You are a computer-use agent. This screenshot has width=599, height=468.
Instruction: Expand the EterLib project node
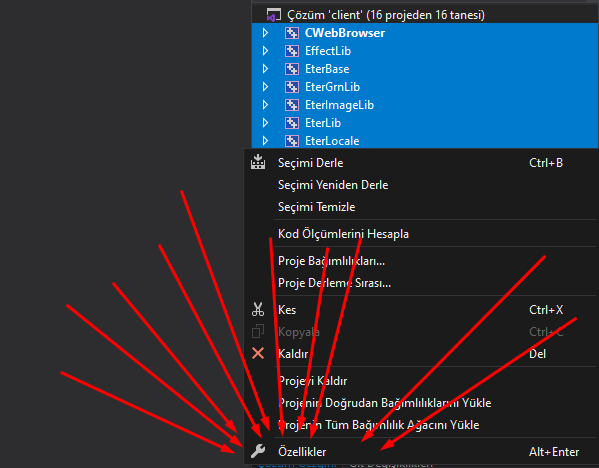tap(266, 123)
